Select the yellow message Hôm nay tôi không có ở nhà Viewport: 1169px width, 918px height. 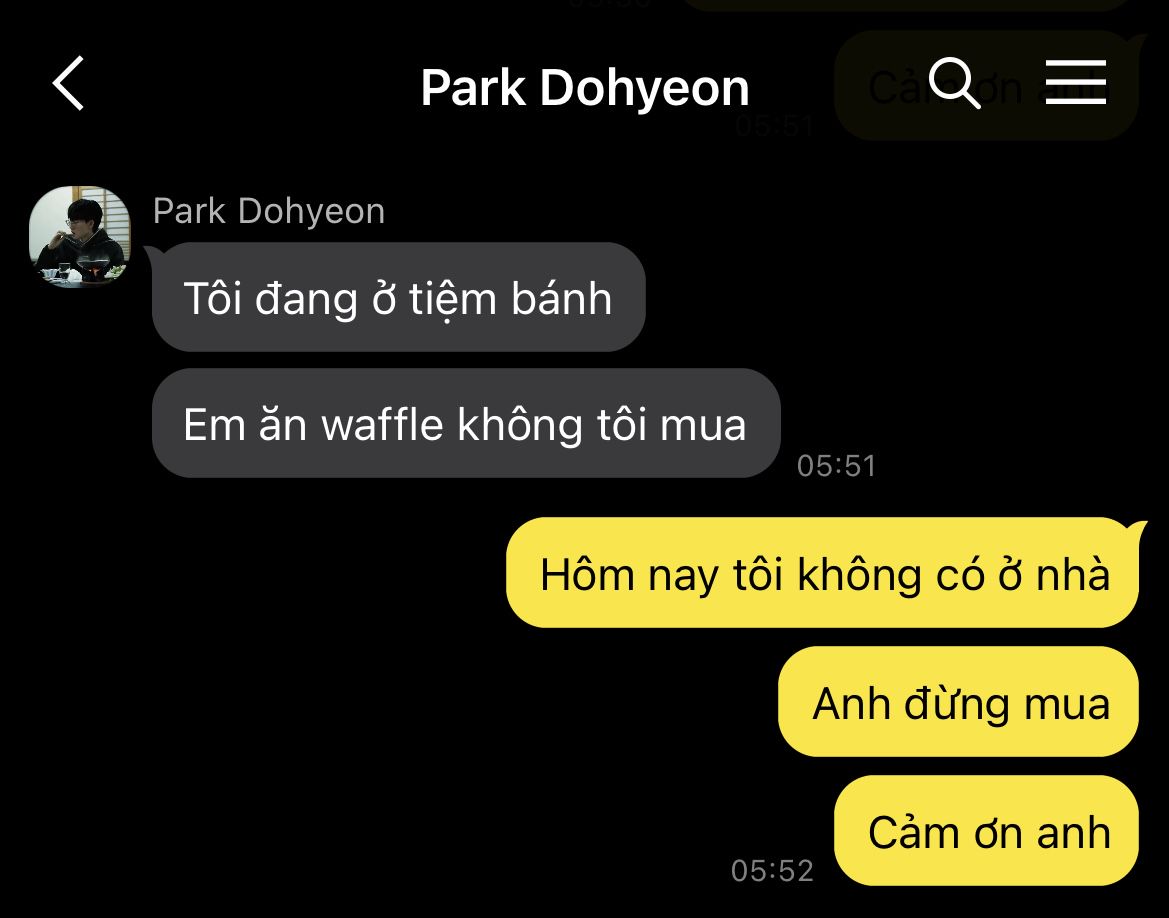823,573
